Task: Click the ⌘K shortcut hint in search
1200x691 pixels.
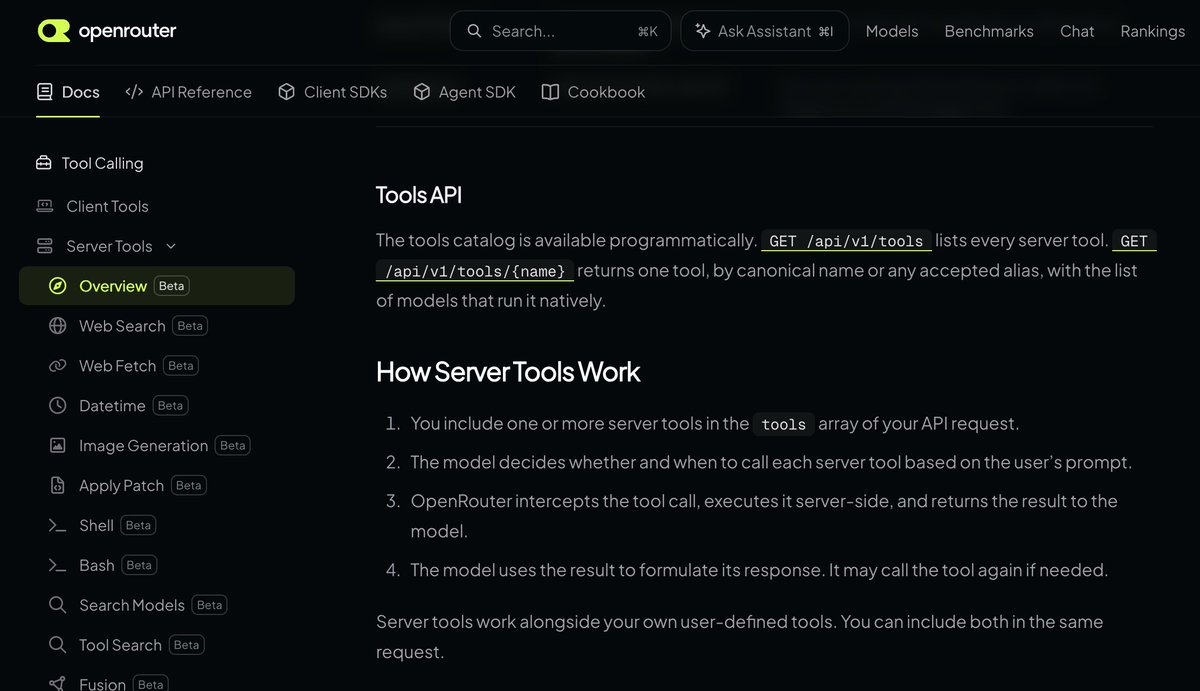Action: (x=647, y=32)
